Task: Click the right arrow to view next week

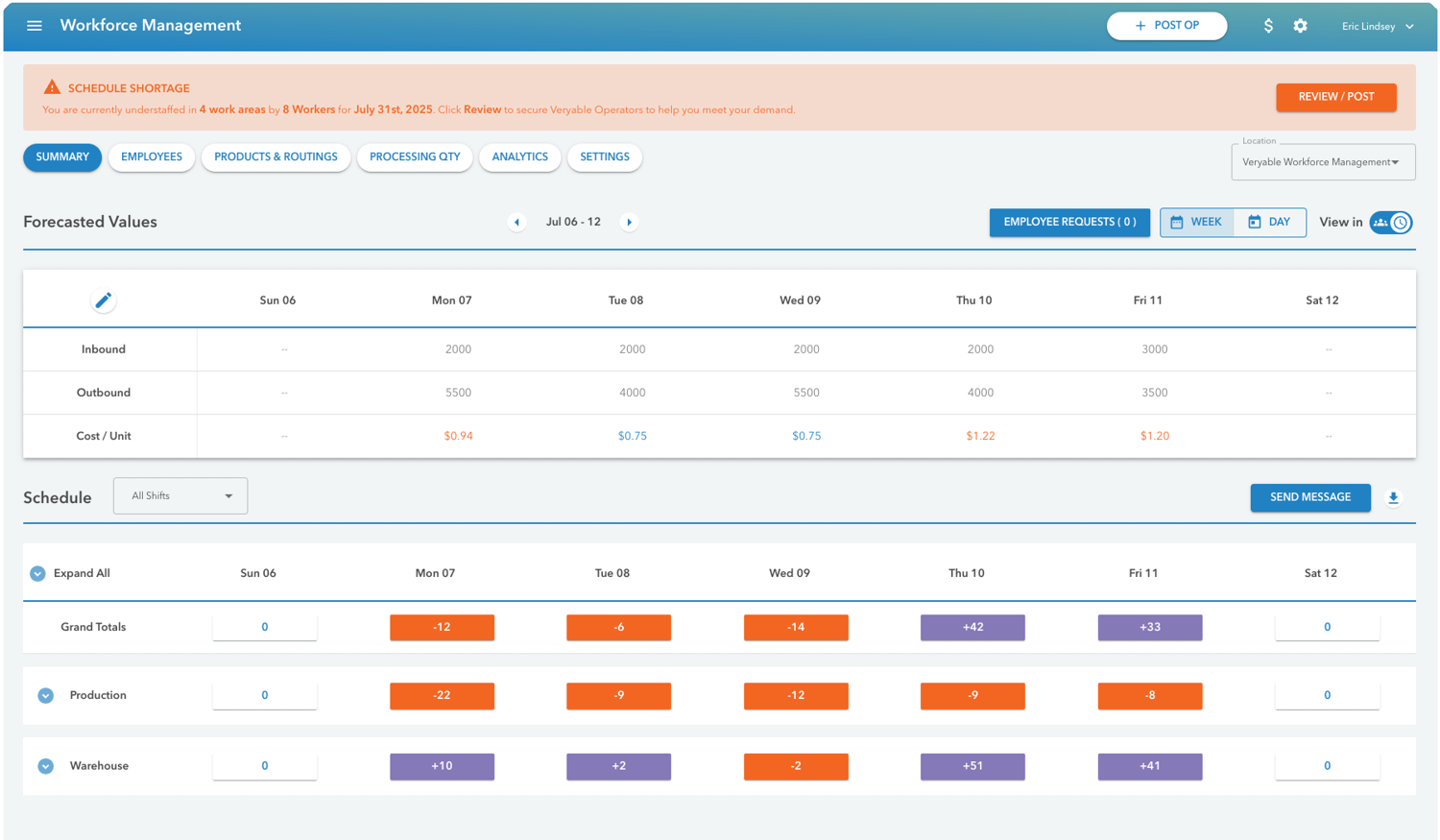Action: [629, 222]
